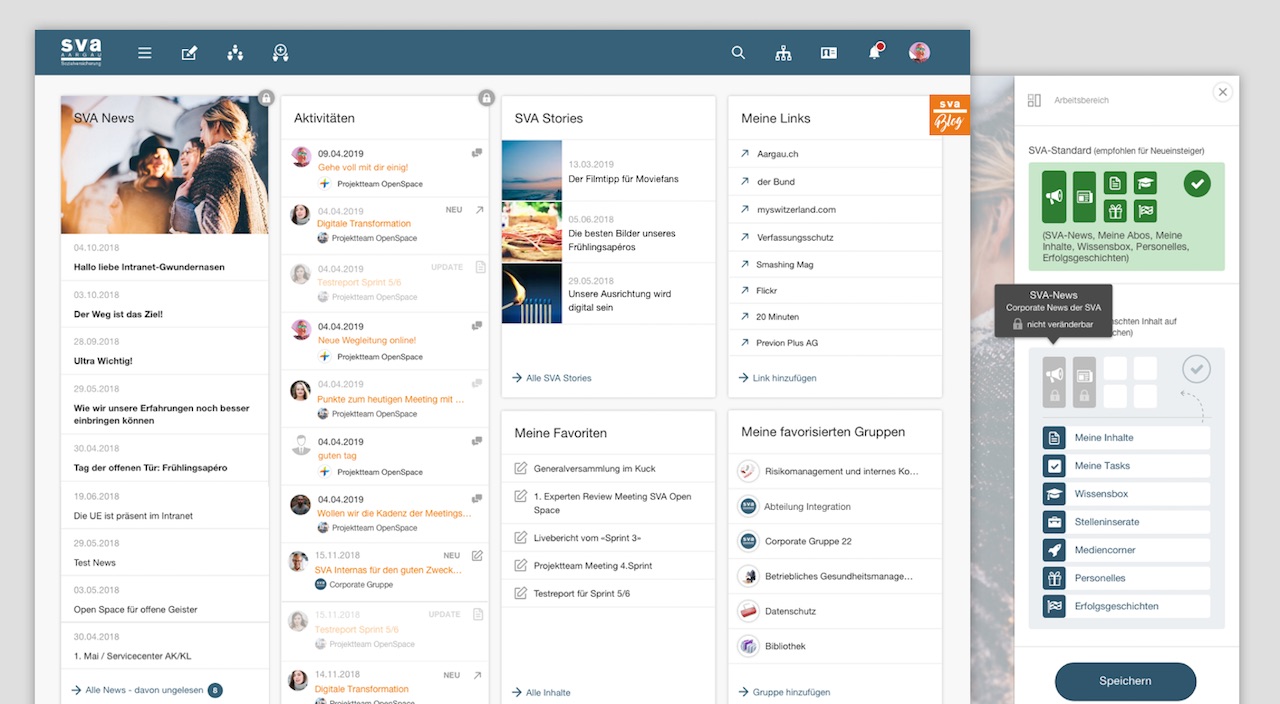This screenshot has width=1280, height=704.
Task: Open the groups icon in the top bar
Action: (x=235, y=53)
